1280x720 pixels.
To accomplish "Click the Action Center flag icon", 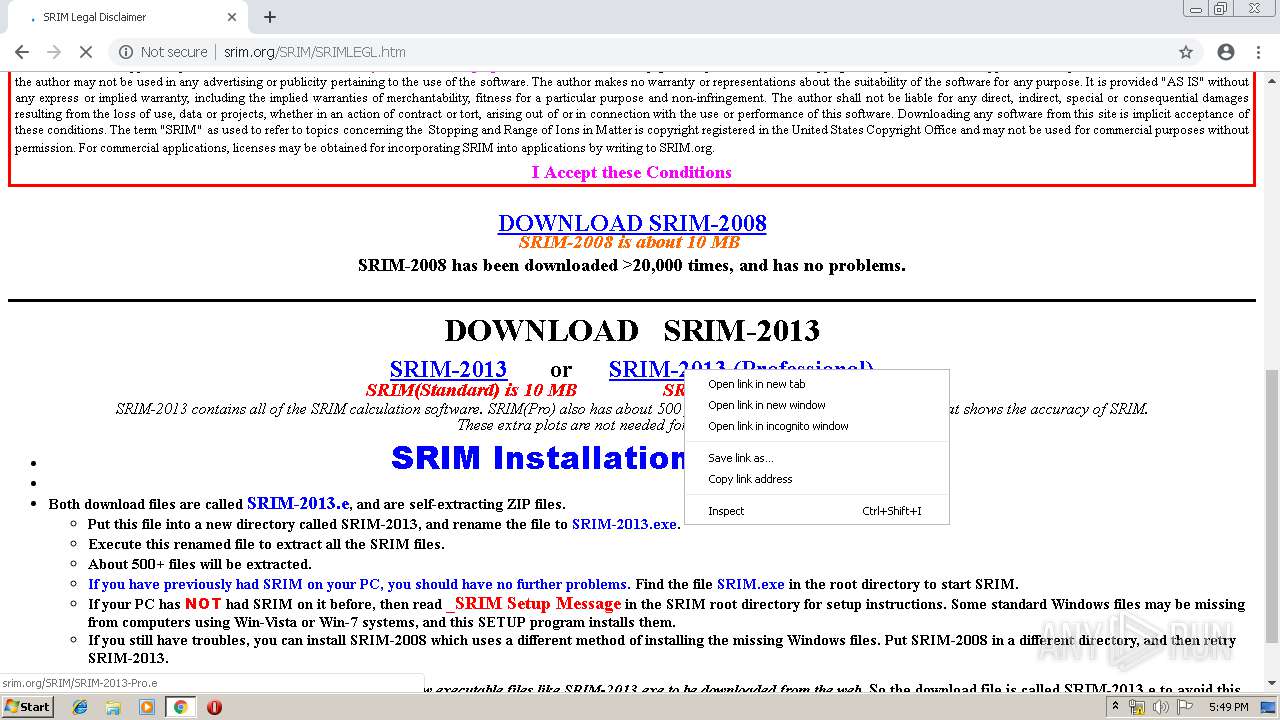I will (1185, 707).
